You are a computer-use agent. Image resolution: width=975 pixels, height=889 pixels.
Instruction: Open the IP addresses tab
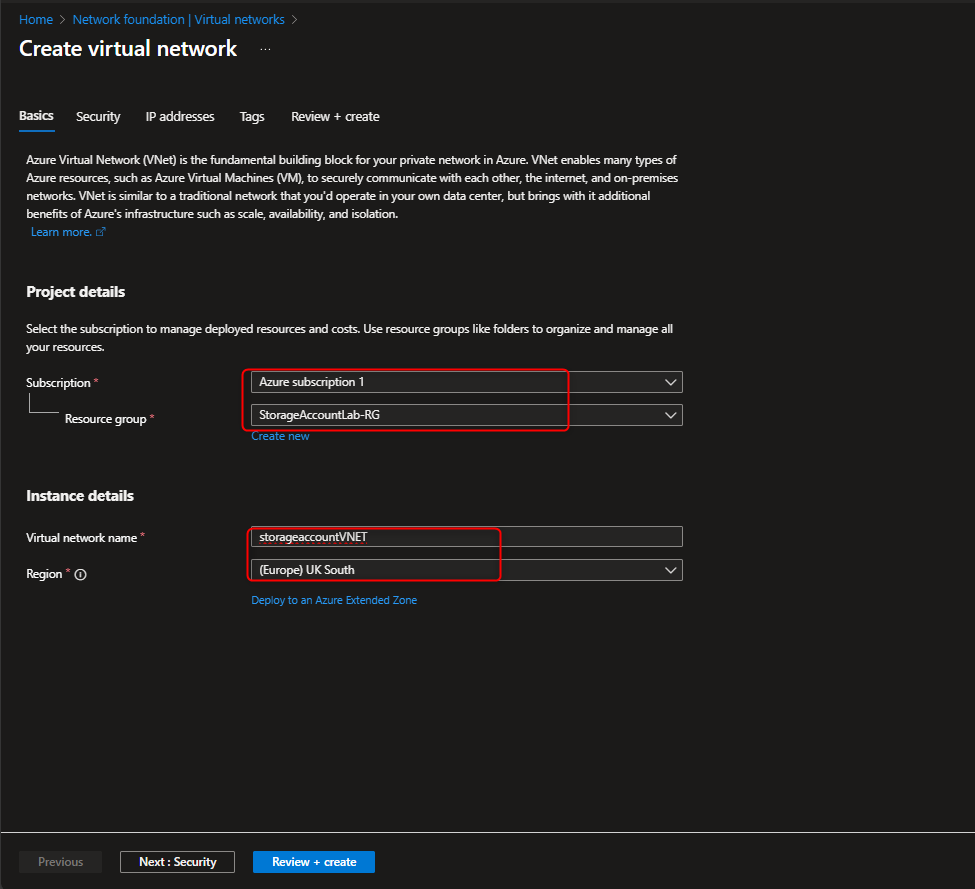pos(179,116)
